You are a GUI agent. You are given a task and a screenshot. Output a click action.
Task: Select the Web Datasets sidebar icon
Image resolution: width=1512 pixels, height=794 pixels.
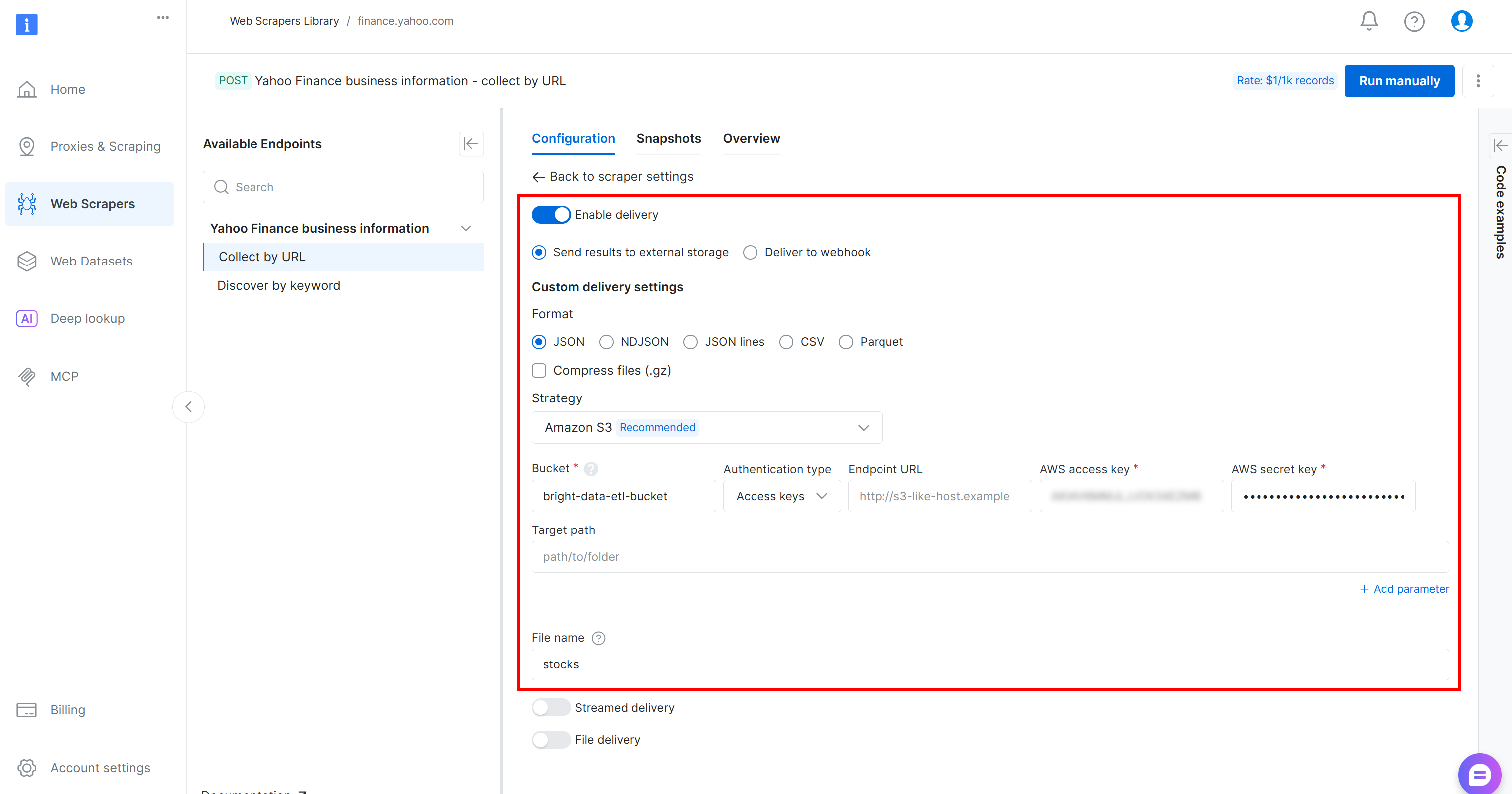pyautogui.click(x=27, y=261)
